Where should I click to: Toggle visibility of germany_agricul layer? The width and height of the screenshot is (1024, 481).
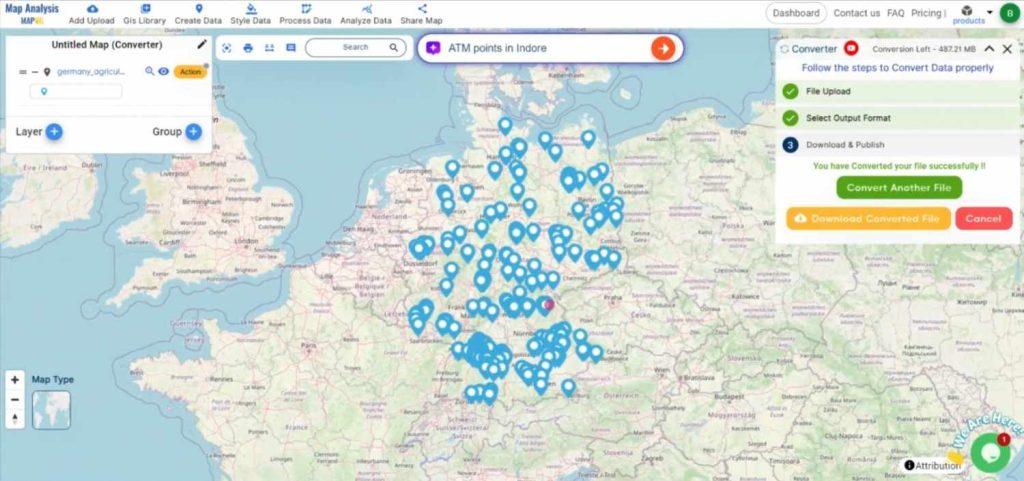point(163,71)
